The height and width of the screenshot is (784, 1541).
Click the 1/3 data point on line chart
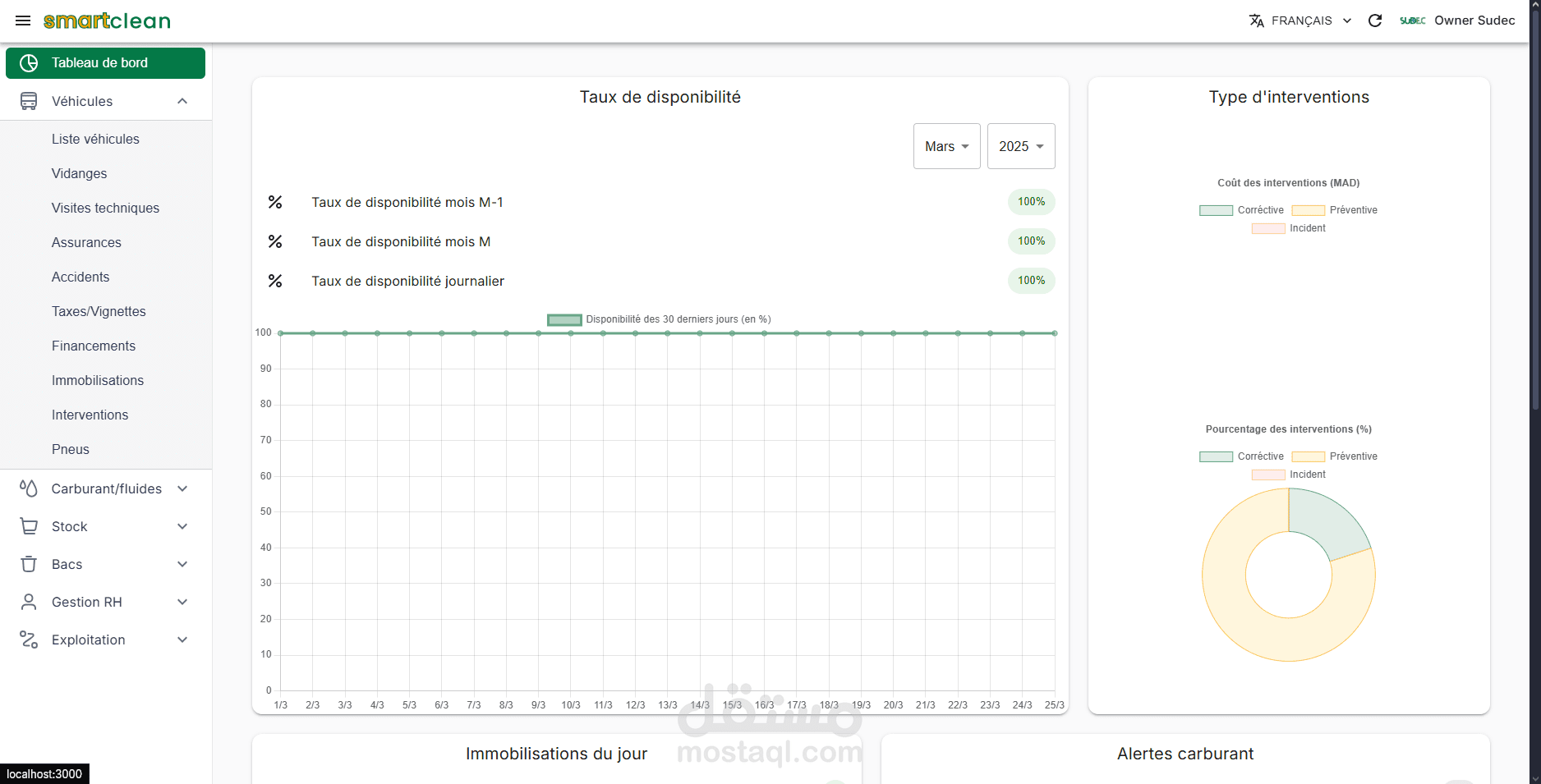(x=281, y=333)
